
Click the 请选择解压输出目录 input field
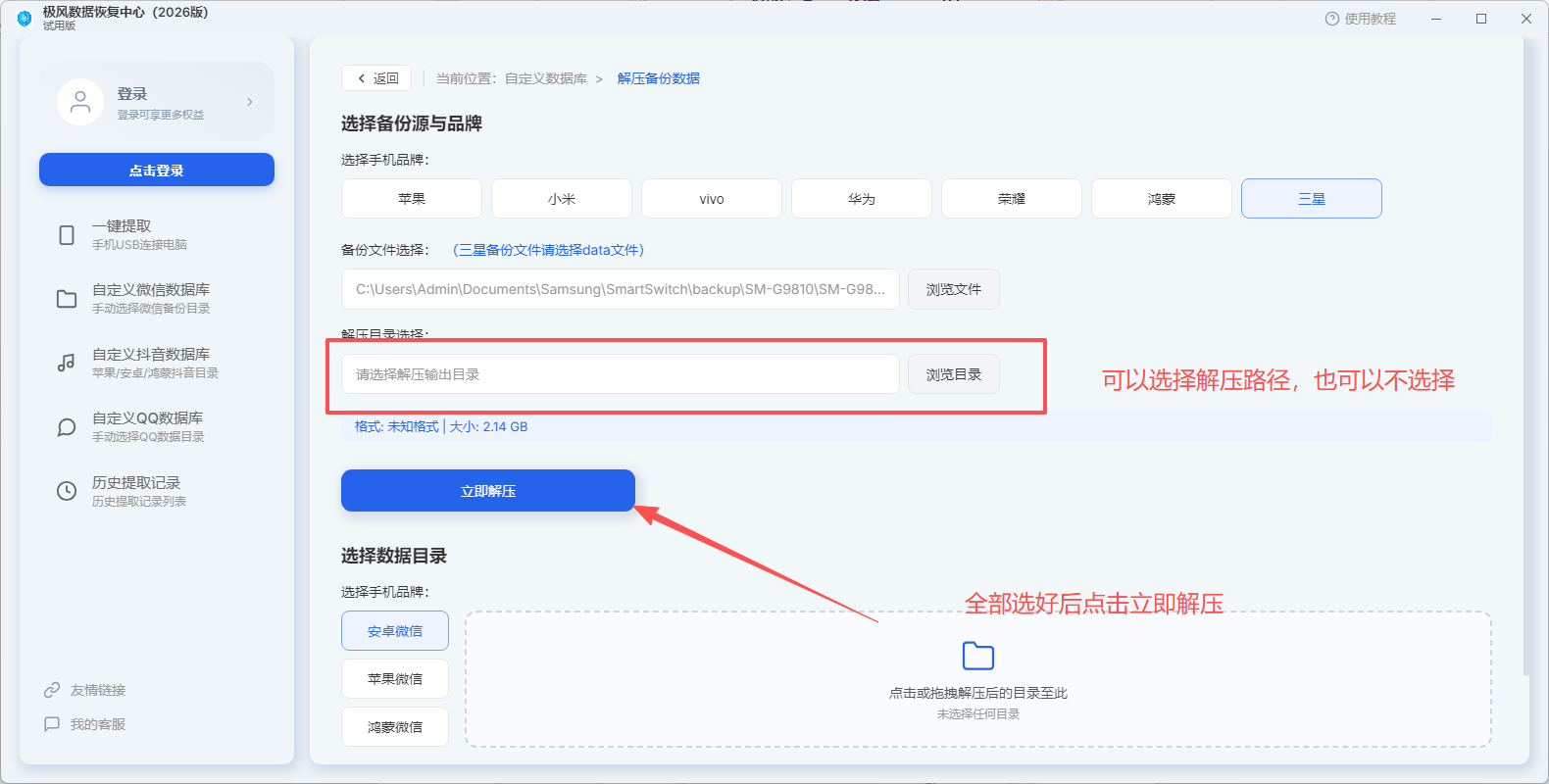click(621, 374)
